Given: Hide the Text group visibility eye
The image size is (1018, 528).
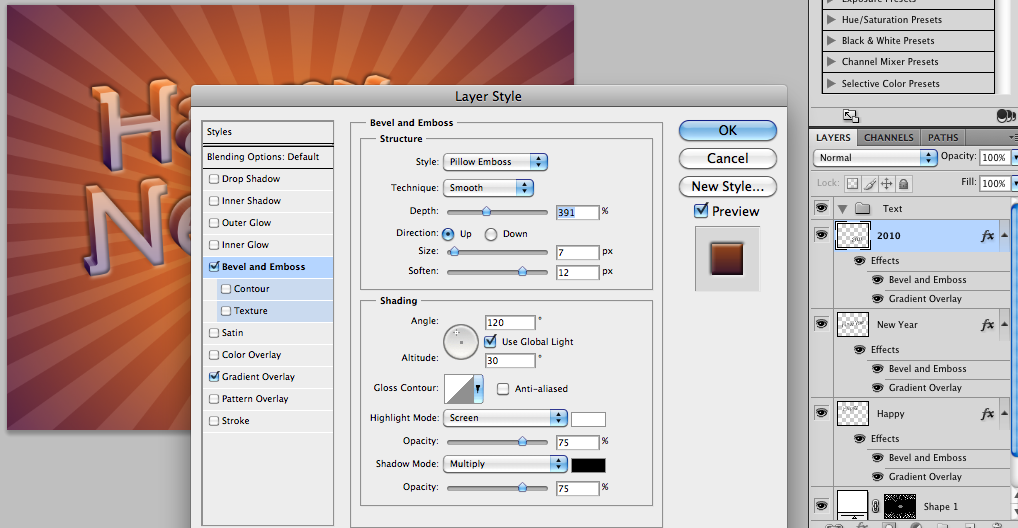Looking at the screenshot, I should pos(821,208).
